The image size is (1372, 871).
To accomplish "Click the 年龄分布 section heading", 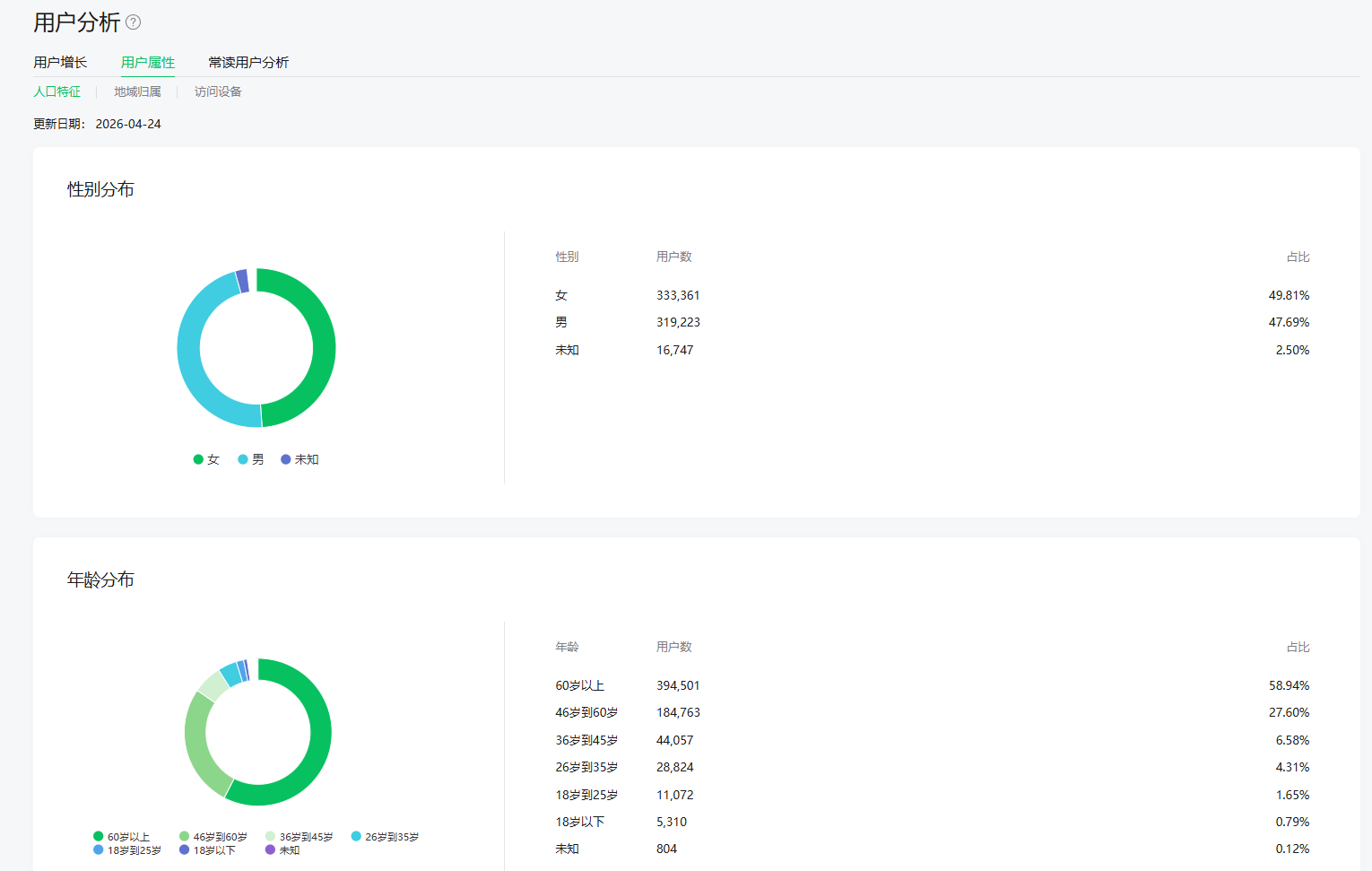I will [x=100, y=579].
